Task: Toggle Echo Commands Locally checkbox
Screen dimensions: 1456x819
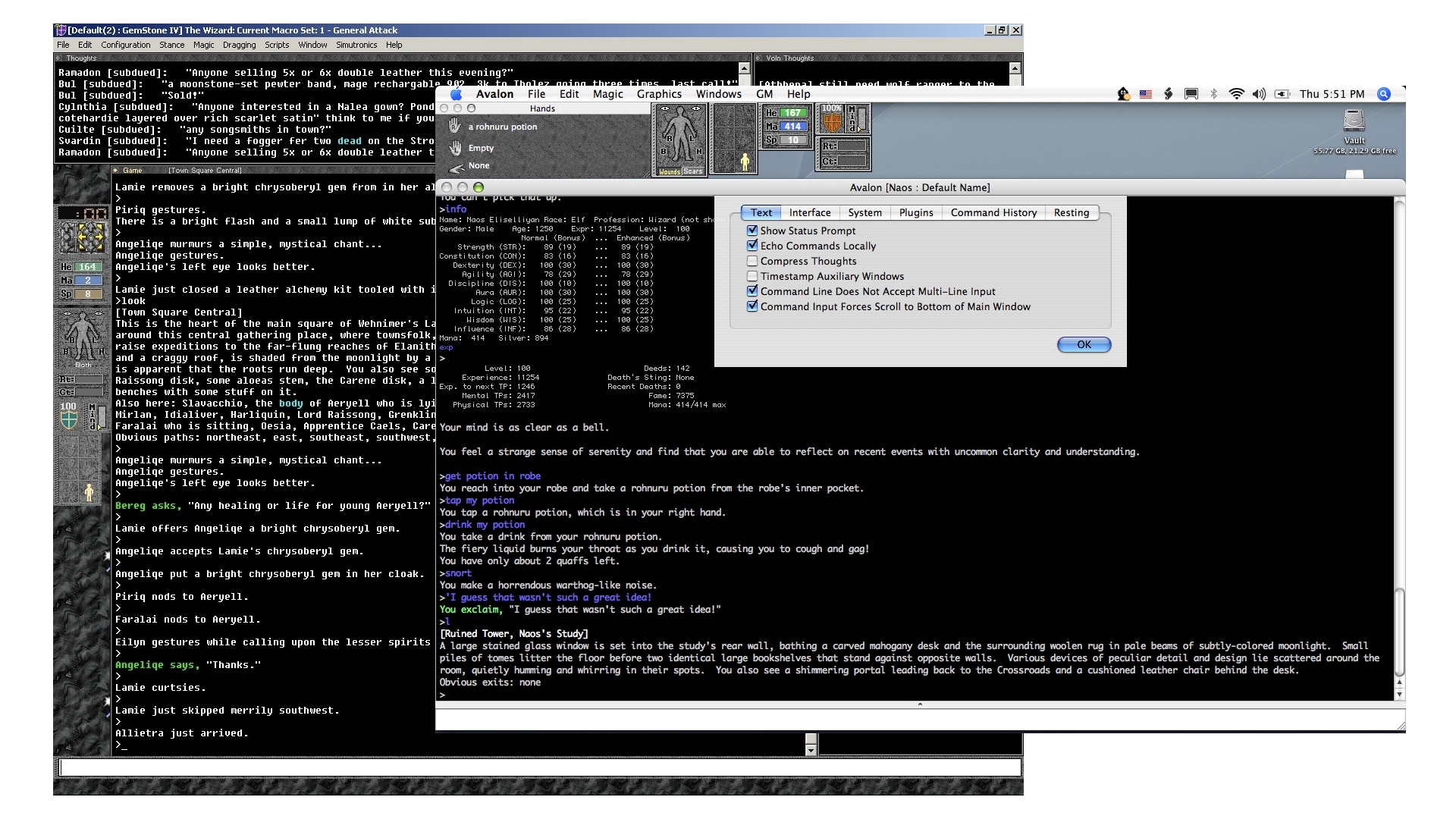Action: (752, 246)
